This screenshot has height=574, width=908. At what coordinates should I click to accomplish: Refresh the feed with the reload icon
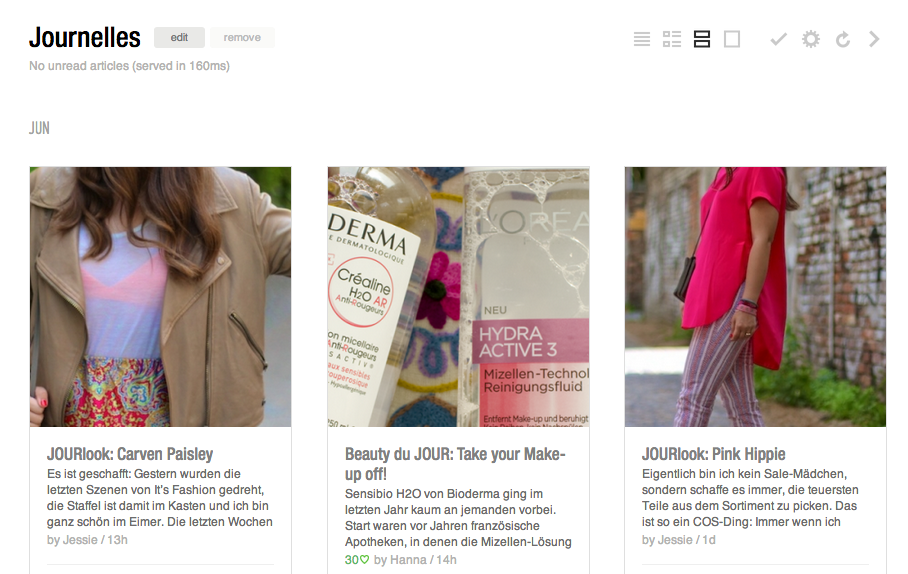coord(843,39)
